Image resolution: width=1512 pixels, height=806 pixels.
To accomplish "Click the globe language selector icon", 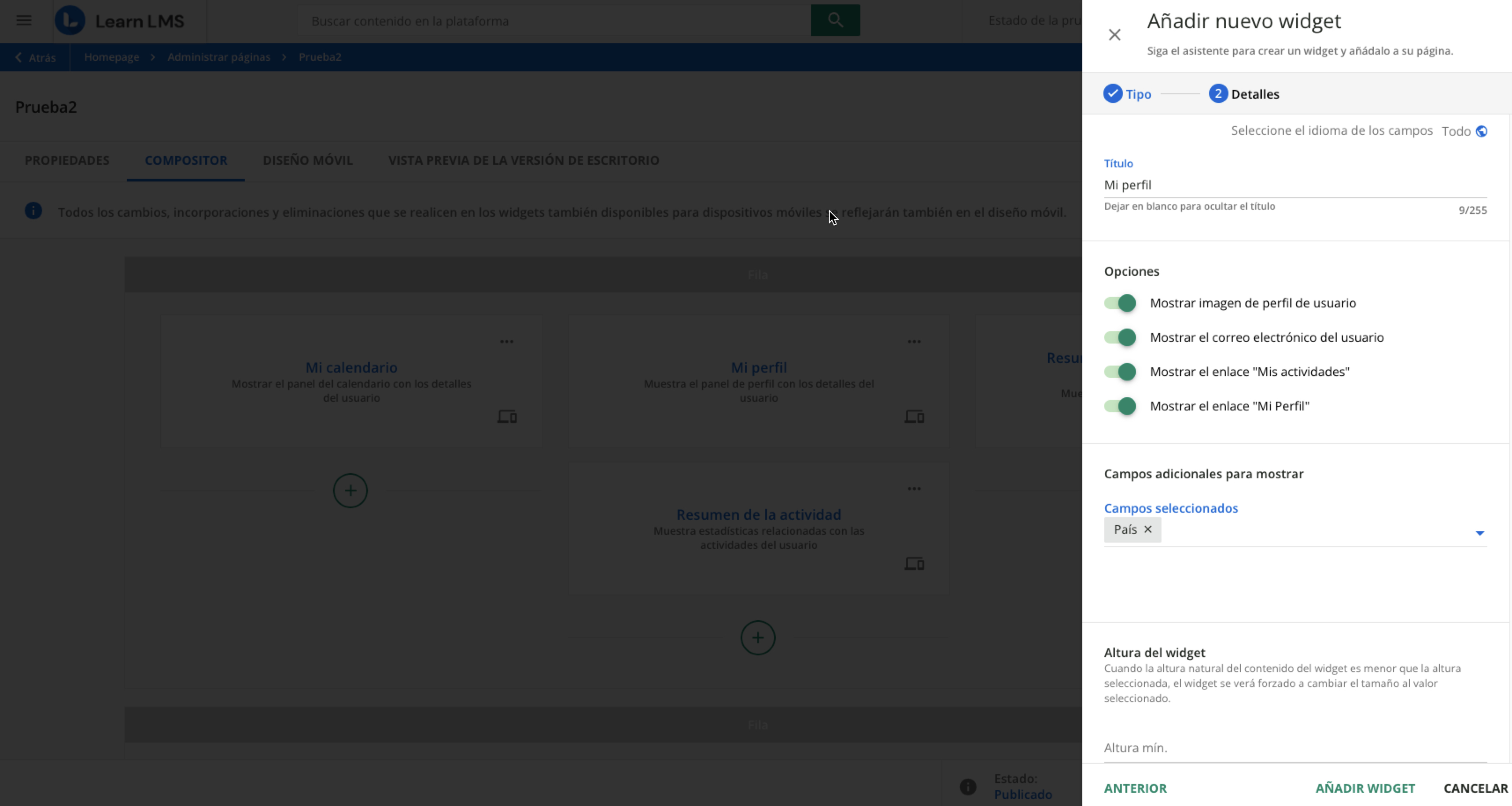I will tap(1482, 131).
